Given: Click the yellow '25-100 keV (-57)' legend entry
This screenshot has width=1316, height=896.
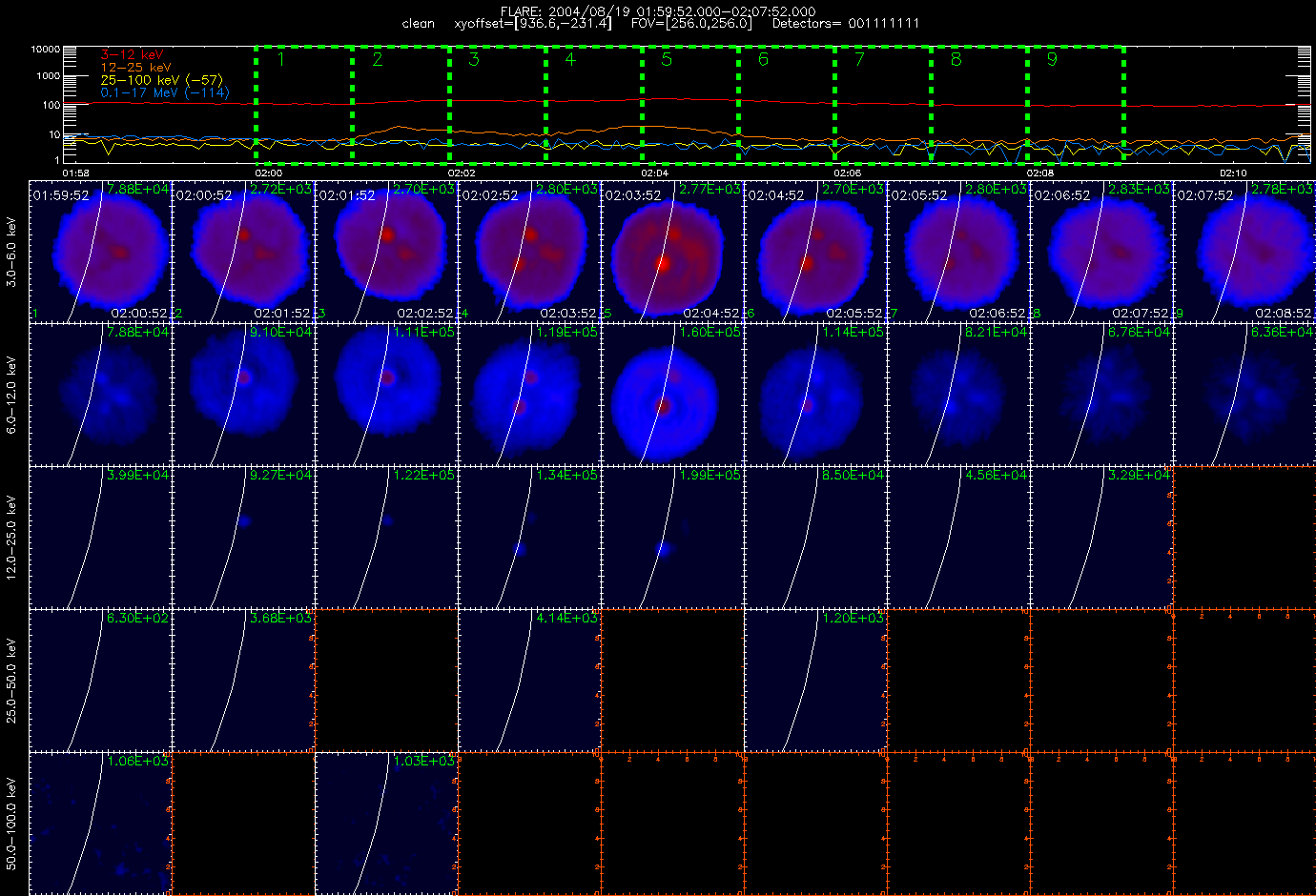Looking at the screenshot, I should pyautogui.click(x=161, y=80).
